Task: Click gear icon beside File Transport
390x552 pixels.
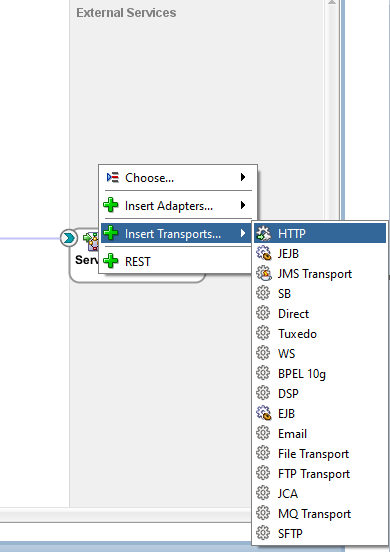Action: pyautogui.click(x=263, y=453)
